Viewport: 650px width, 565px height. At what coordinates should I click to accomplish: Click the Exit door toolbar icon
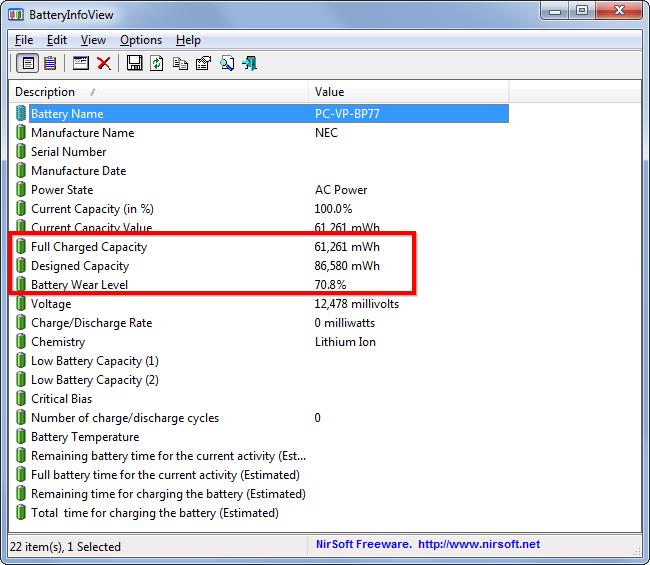point(249,64)
